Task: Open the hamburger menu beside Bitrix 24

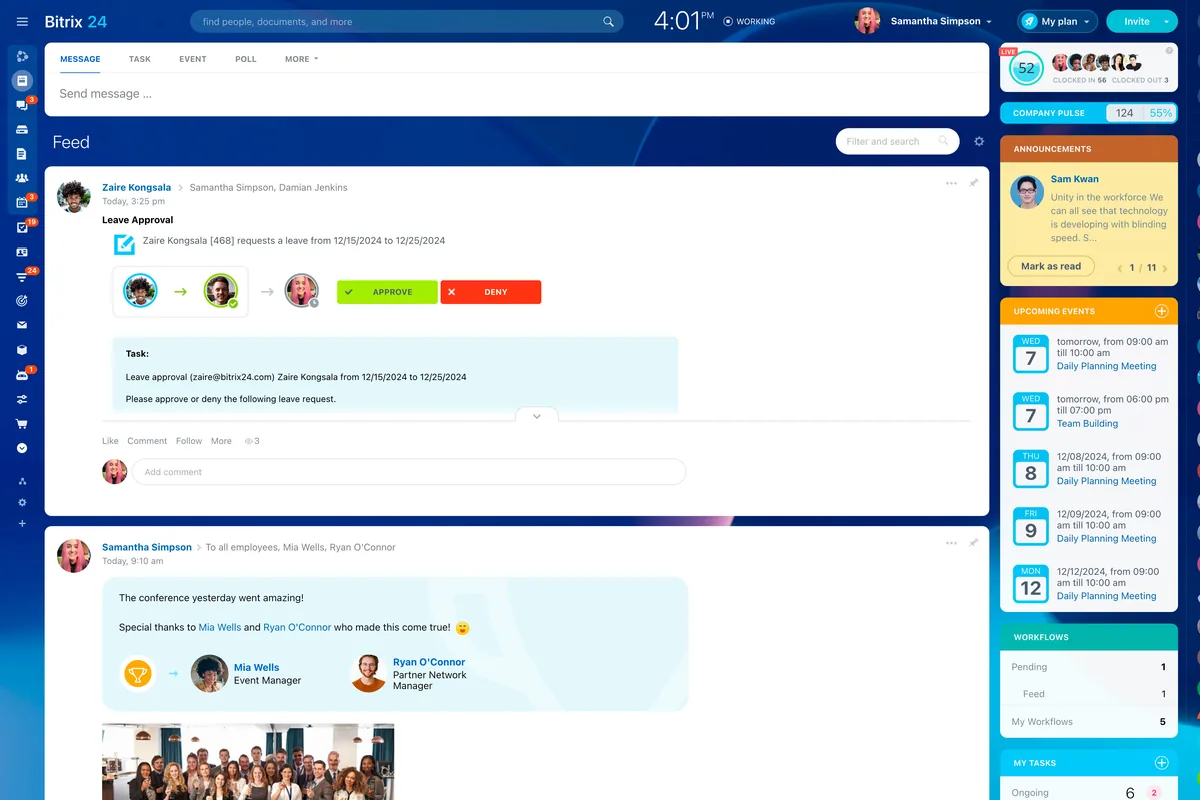Action: pos(22,22)
